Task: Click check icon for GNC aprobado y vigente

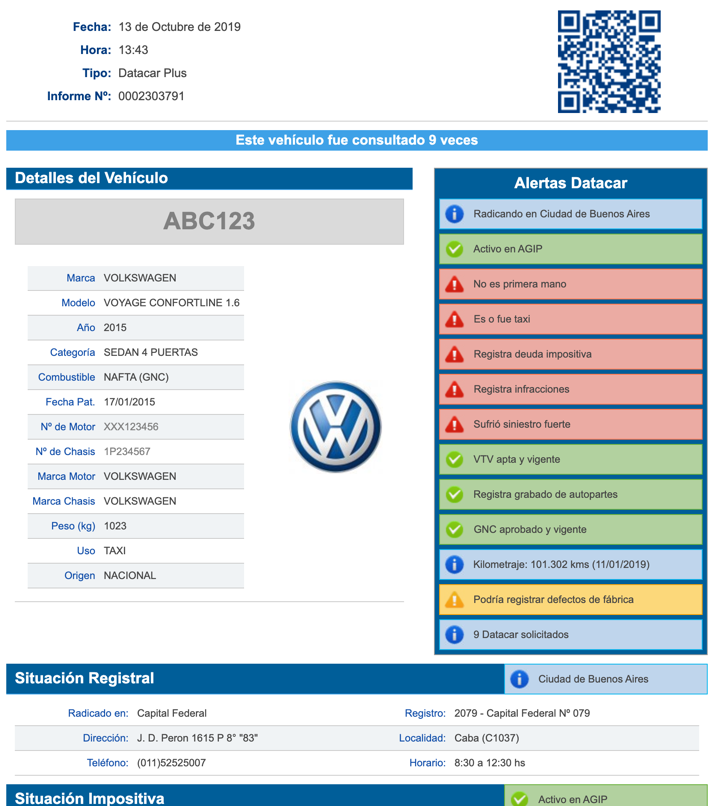Action: [x=454, y=529]
